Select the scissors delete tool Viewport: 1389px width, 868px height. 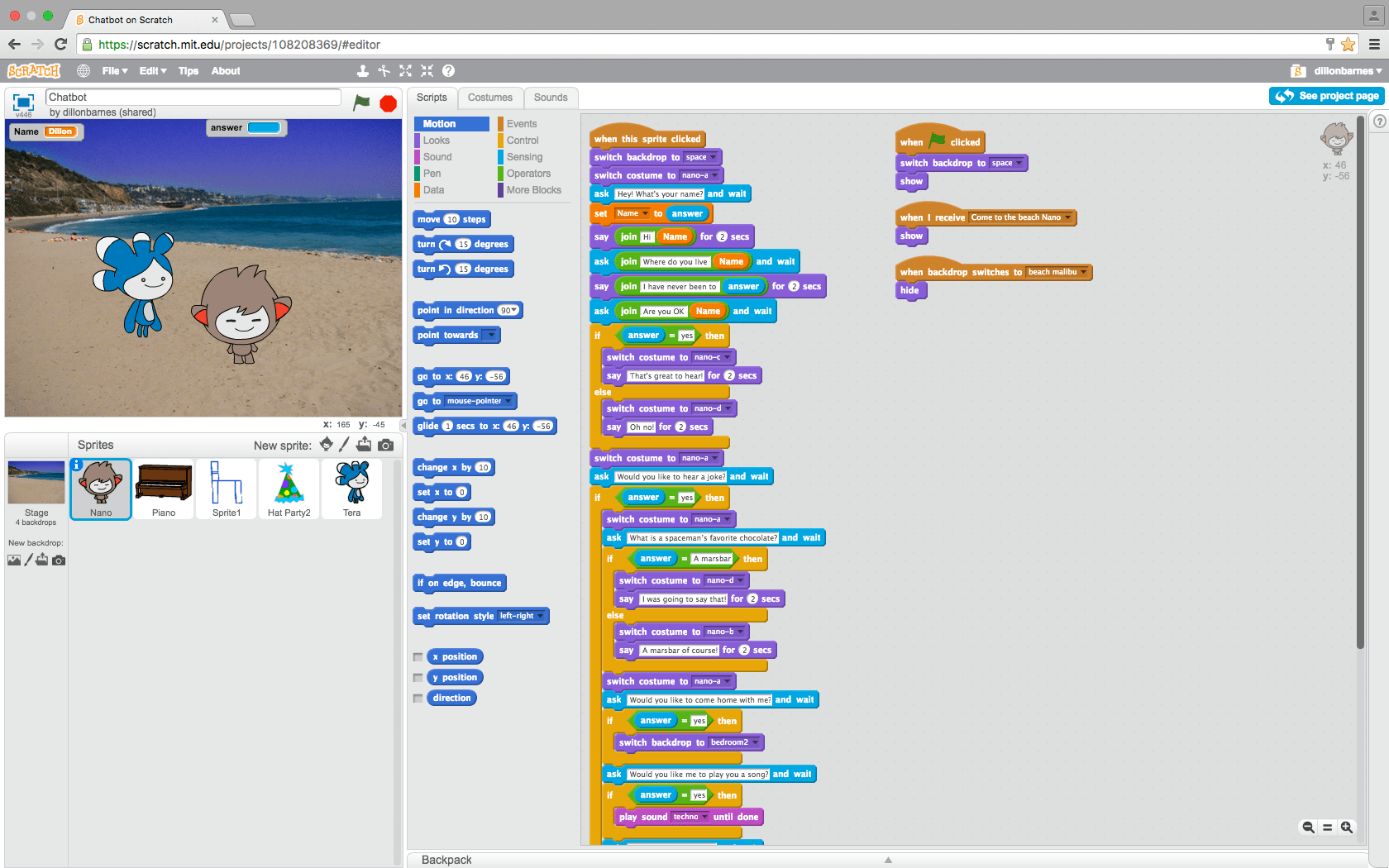click(384, 71)
